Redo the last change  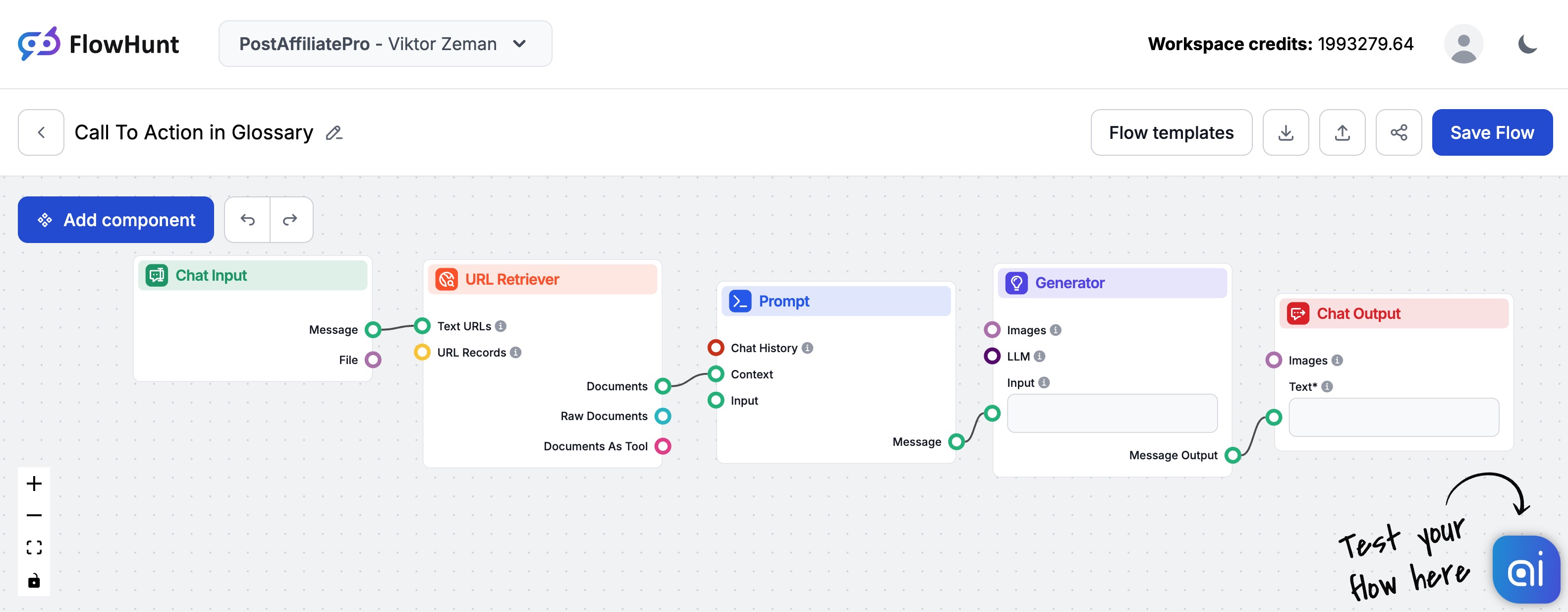291,220
